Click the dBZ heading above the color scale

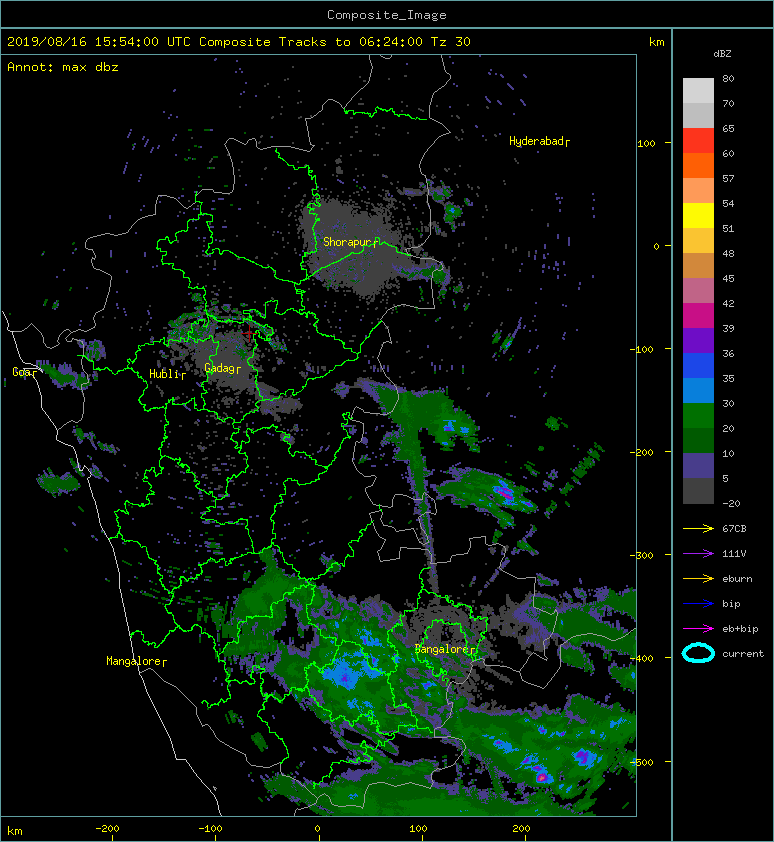pos(722,54)
